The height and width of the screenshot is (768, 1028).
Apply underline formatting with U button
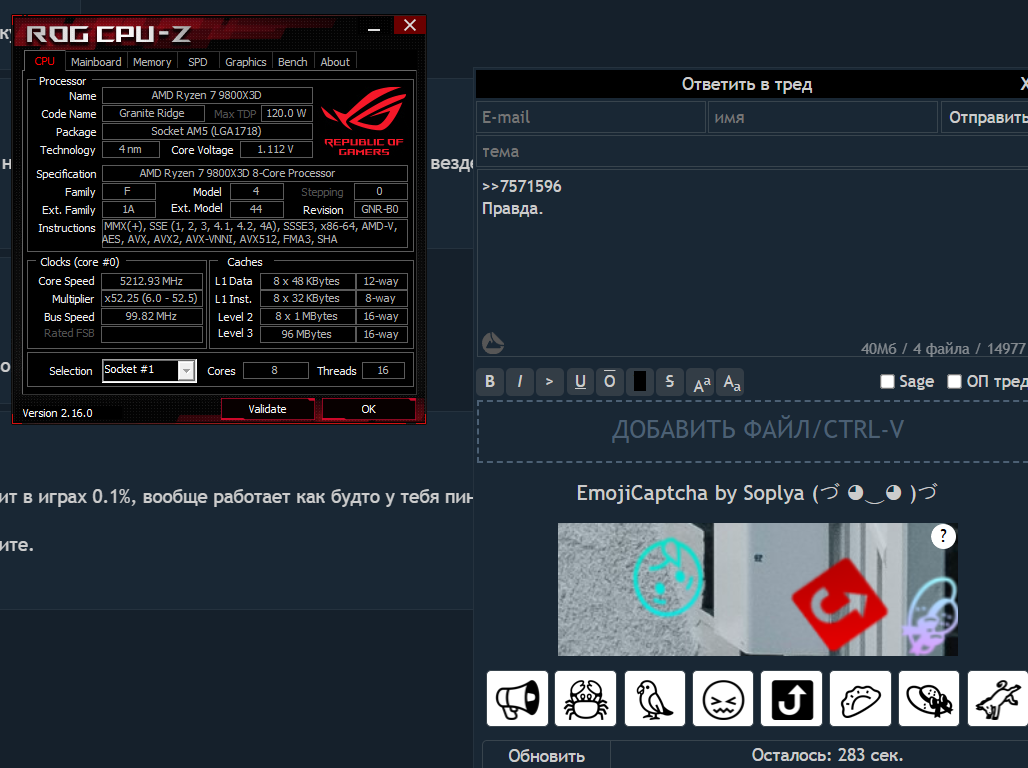(x=580, y=382)
